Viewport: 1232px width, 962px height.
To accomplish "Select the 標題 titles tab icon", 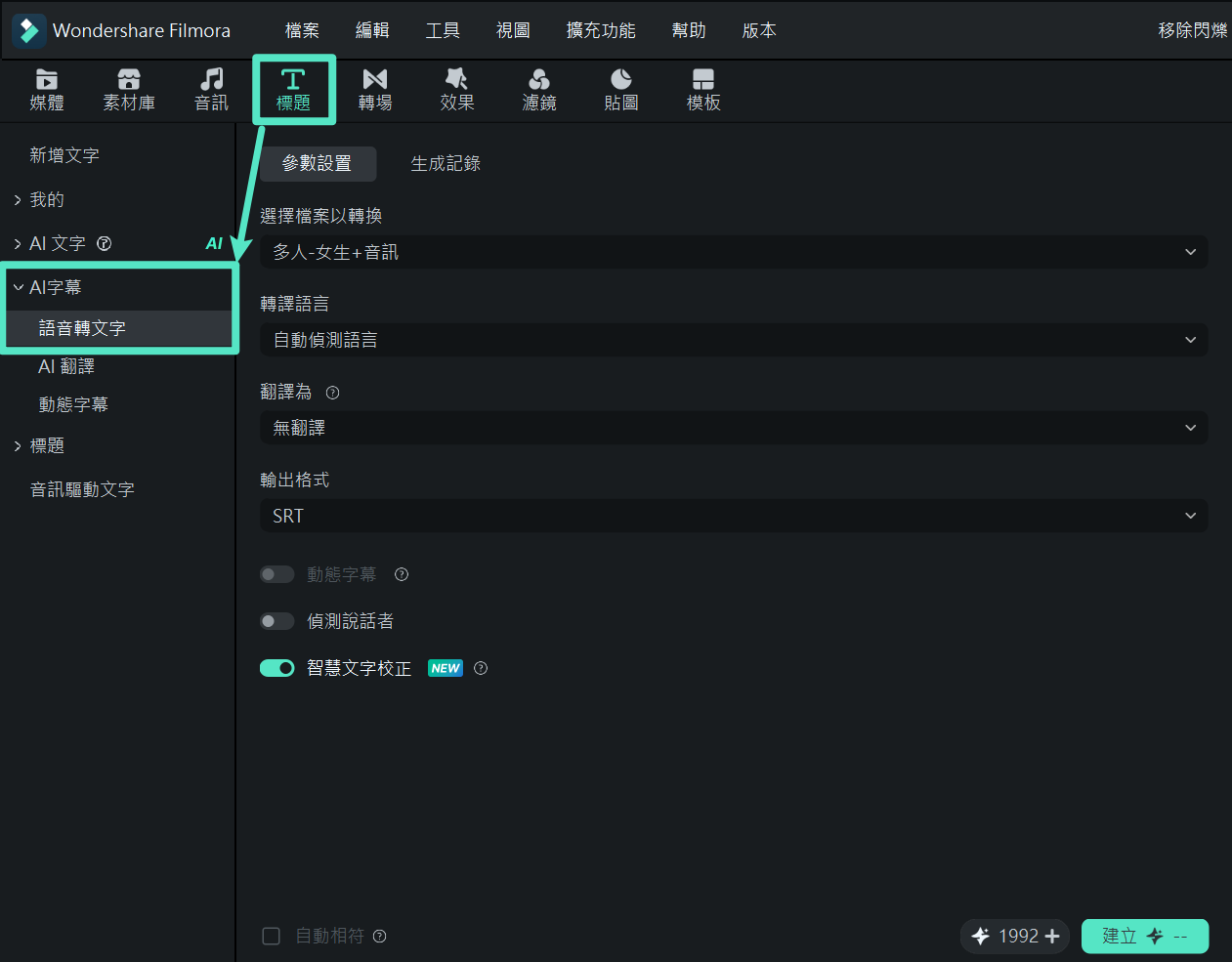I will click(293, 79).
